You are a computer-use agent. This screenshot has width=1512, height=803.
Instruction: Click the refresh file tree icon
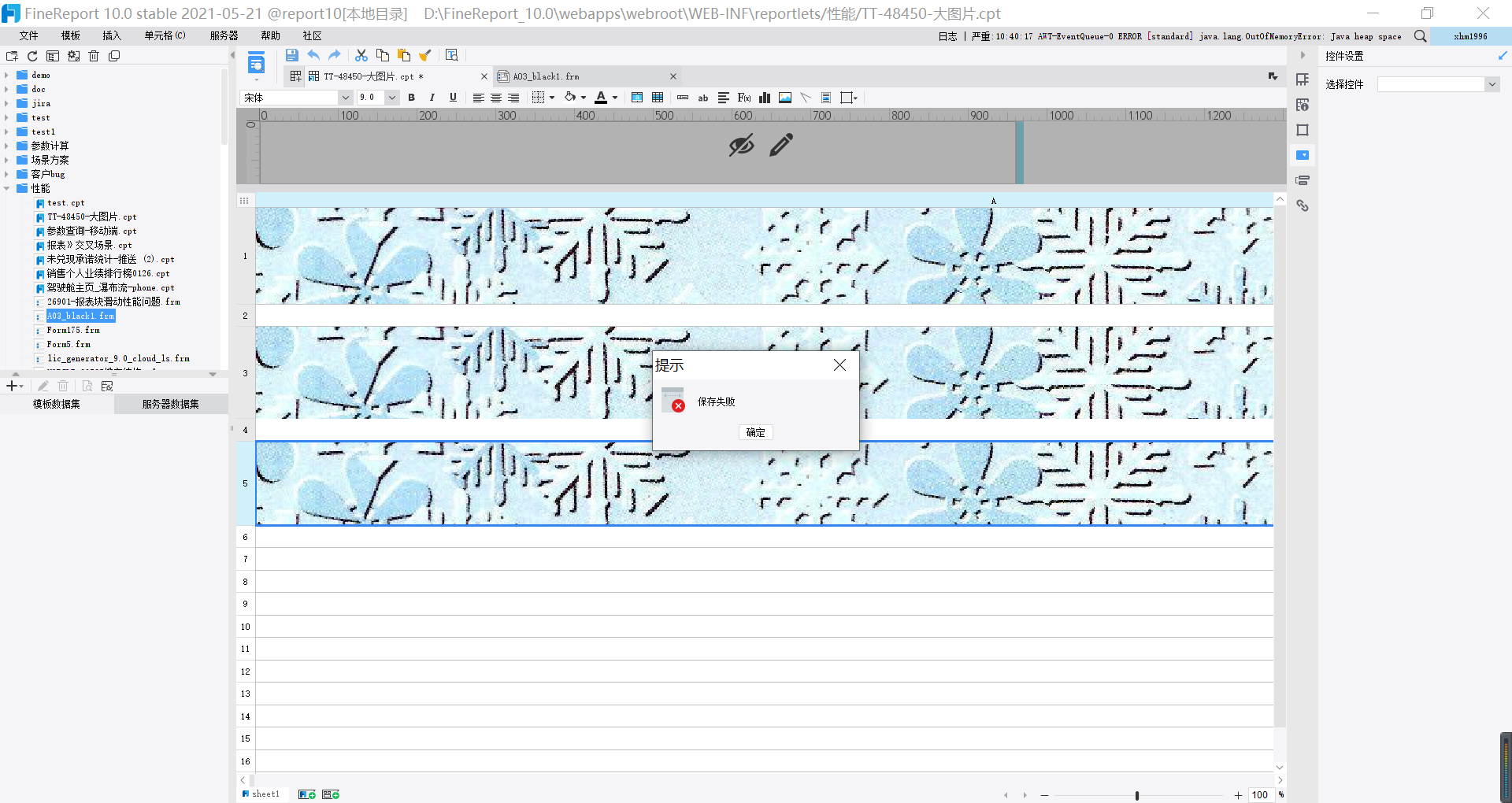(32, 56)
